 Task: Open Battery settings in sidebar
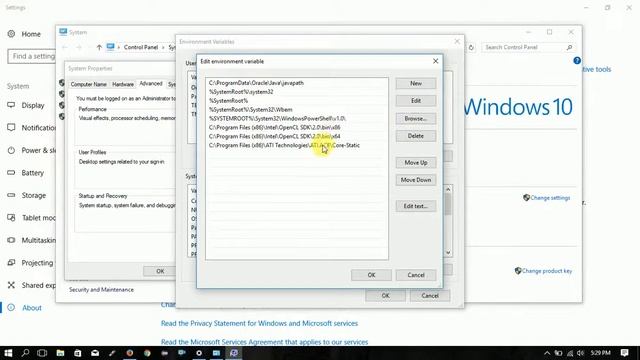tap(26, 173)
